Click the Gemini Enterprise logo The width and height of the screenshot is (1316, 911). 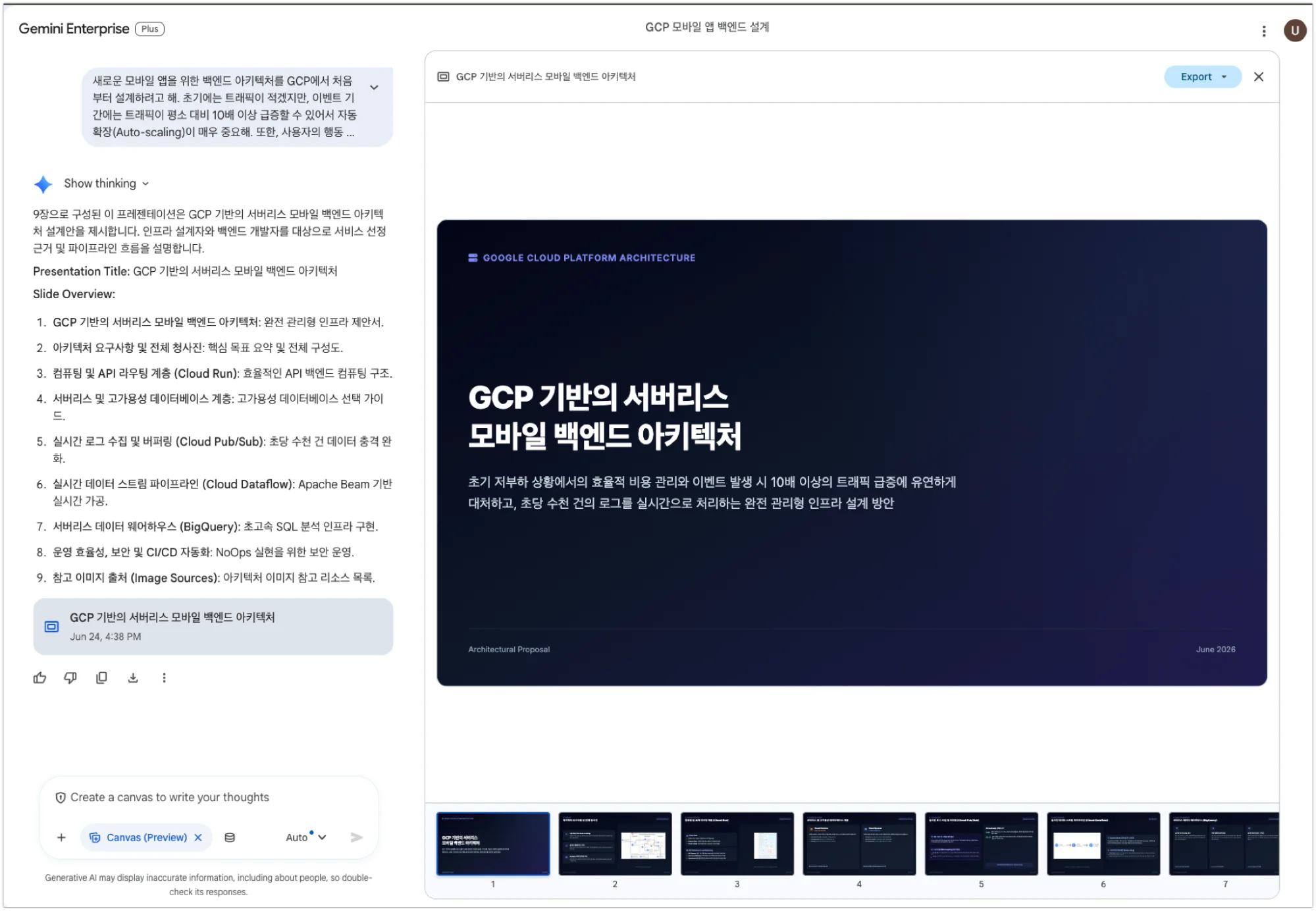point(74,29)
